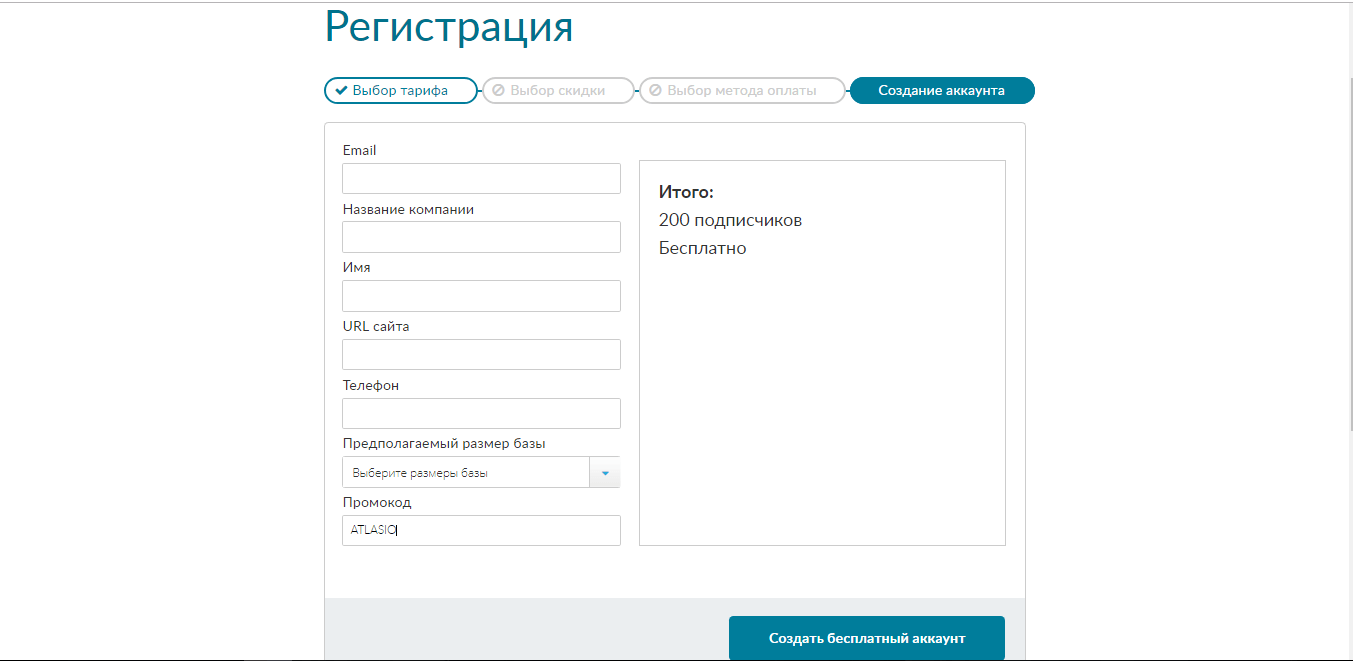The image size is (1353, 661).
Task: Click the blue arrow icon of base size dropdown
Action: click(x=605, y=473)
